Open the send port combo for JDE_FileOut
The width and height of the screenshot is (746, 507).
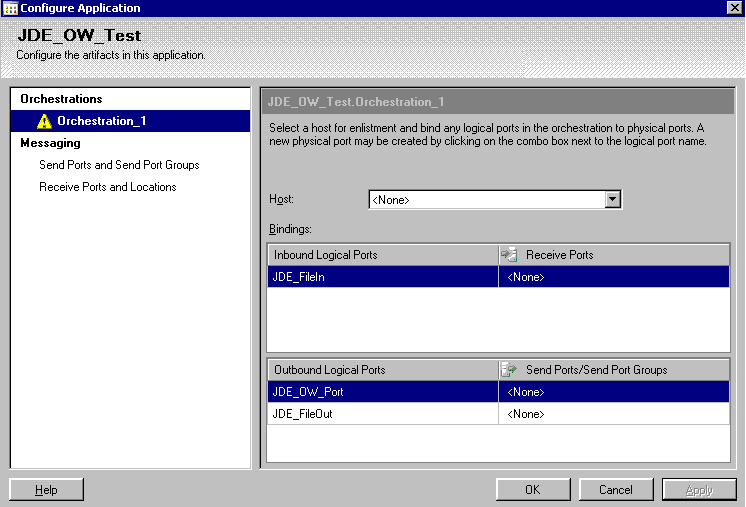point(614,414)
